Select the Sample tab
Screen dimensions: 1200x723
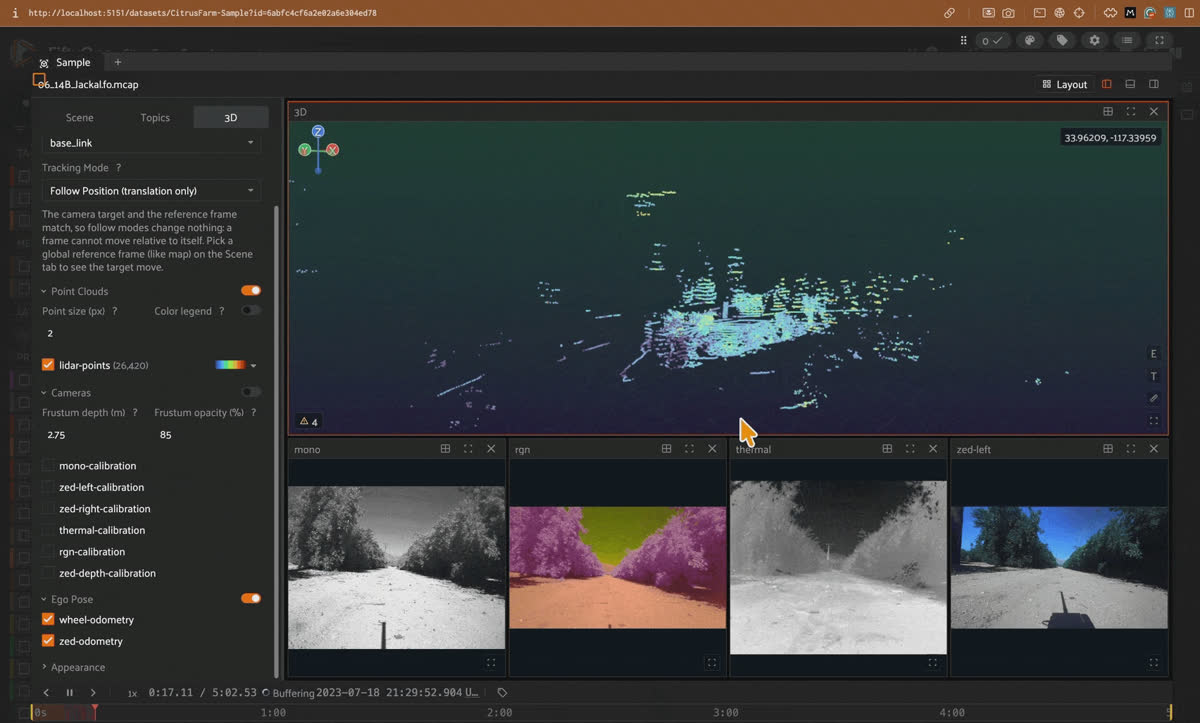click(x=65, y=62)
